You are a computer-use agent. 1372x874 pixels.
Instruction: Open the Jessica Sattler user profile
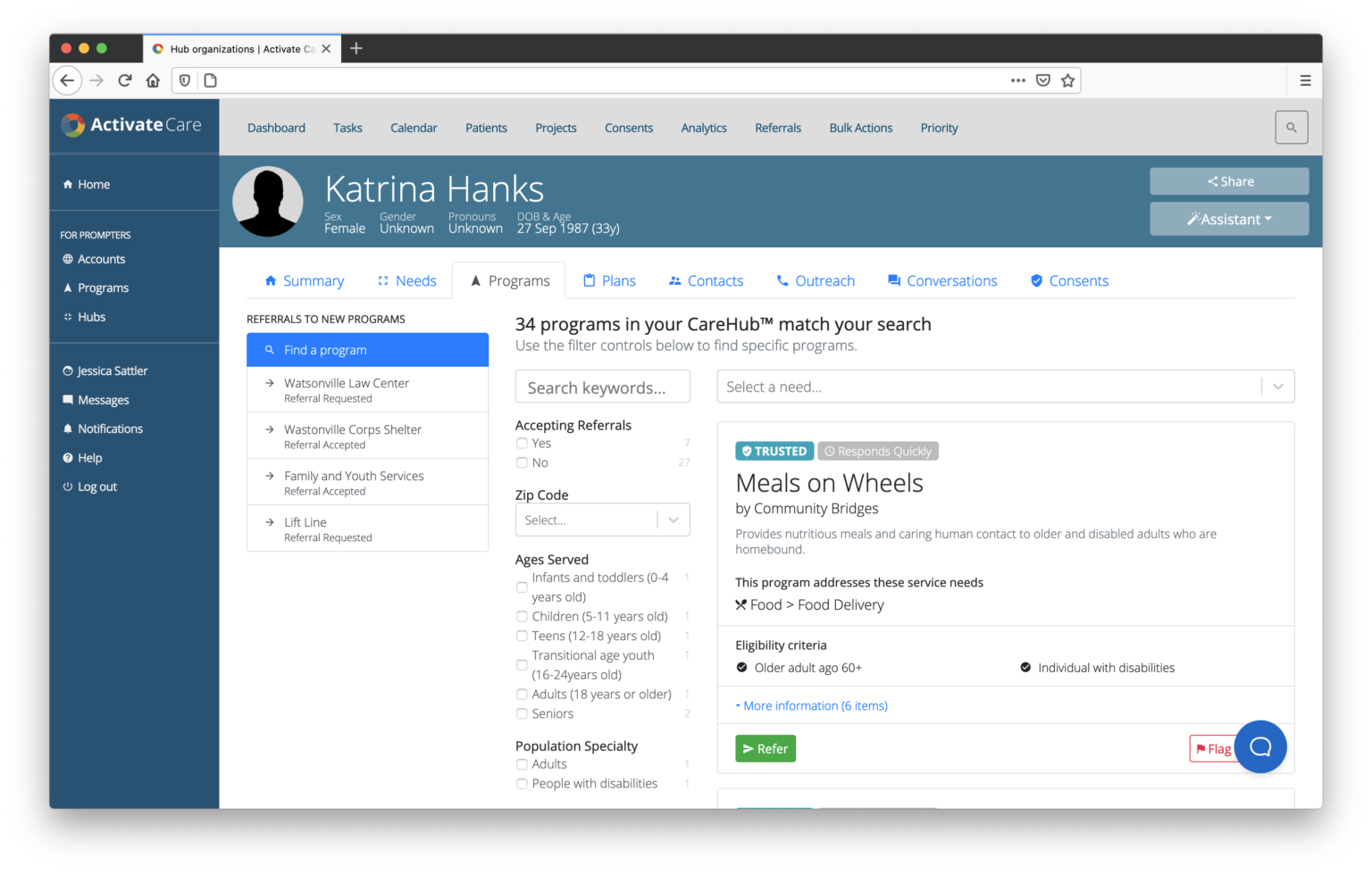point(105,371)
